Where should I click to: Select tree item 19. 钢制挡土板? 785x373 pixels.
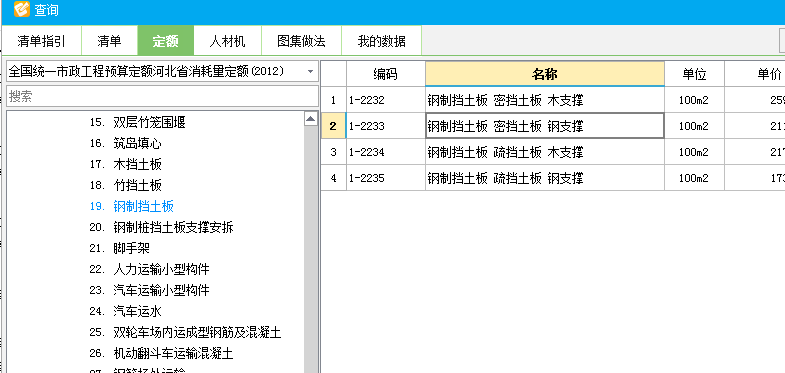tap(132, 206)
